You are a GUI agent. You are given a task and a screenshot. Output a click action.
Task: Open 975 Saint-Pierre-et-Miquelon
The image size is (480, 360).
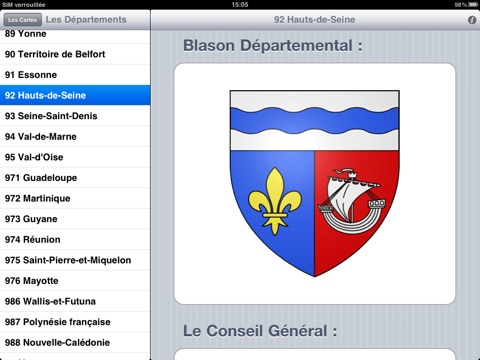[75, 260]
